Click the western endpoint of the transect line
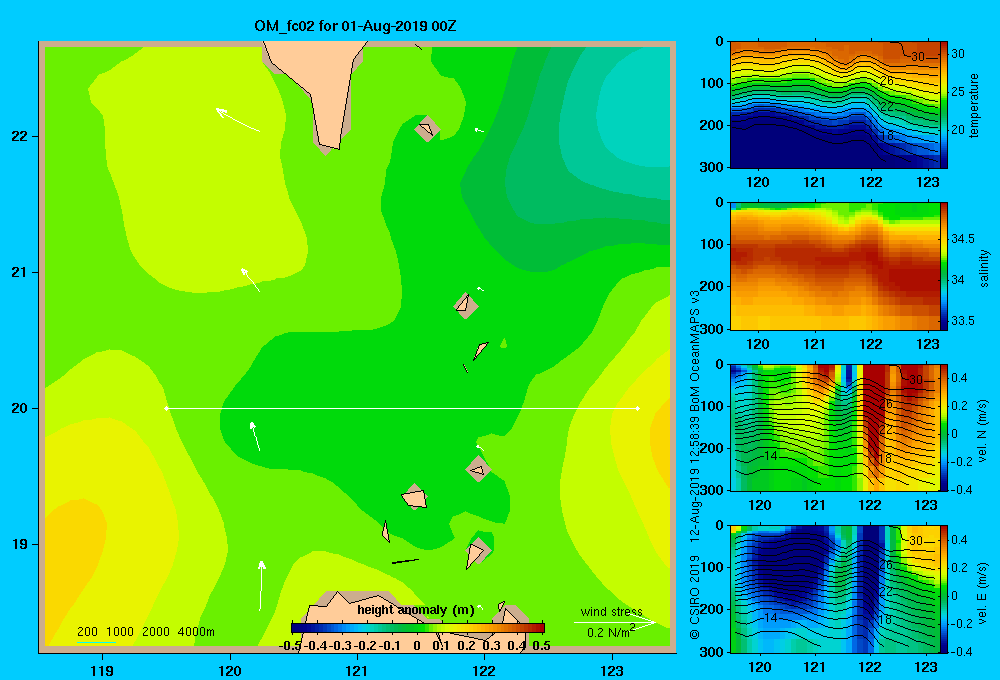 [x=166, y=408]
